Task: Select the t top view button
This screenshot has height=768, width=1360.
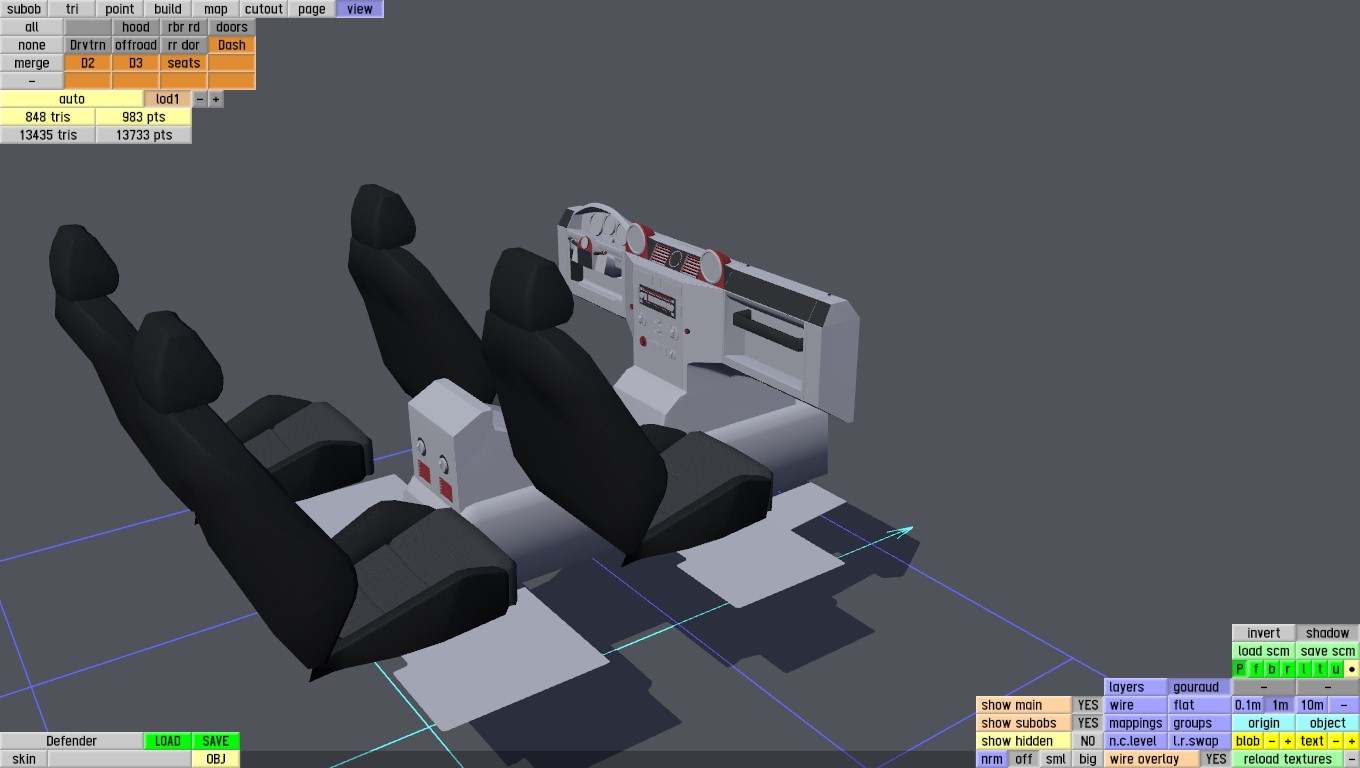Action: 1320,669
